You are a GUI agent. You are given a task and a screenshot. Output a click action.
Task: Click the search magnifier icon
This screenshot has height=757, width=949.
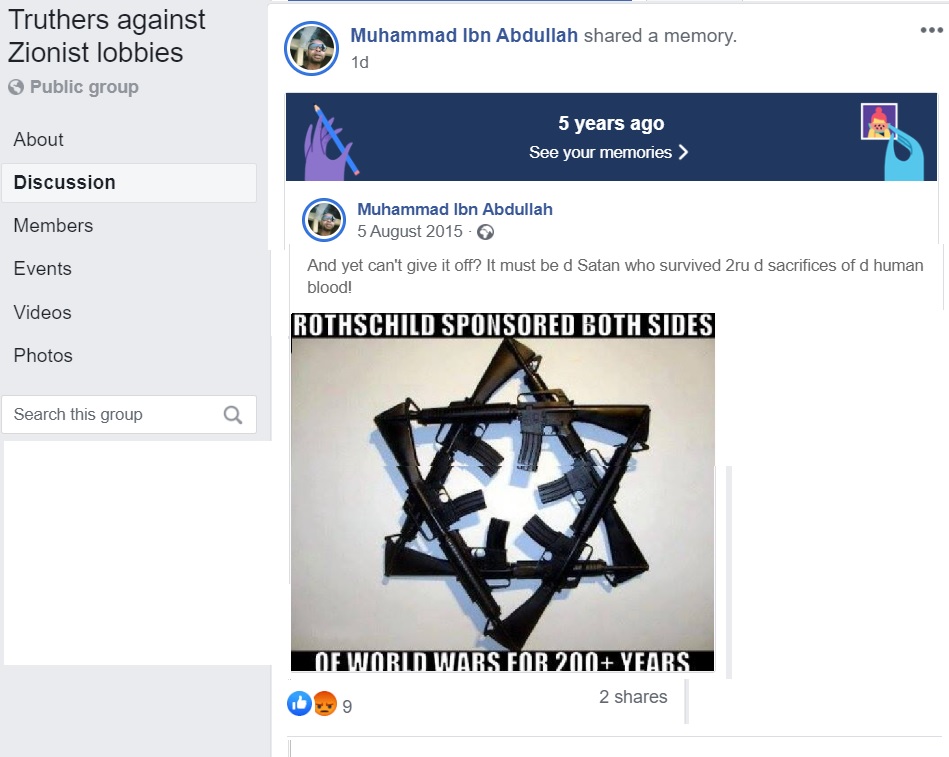[x=233, y=415]
